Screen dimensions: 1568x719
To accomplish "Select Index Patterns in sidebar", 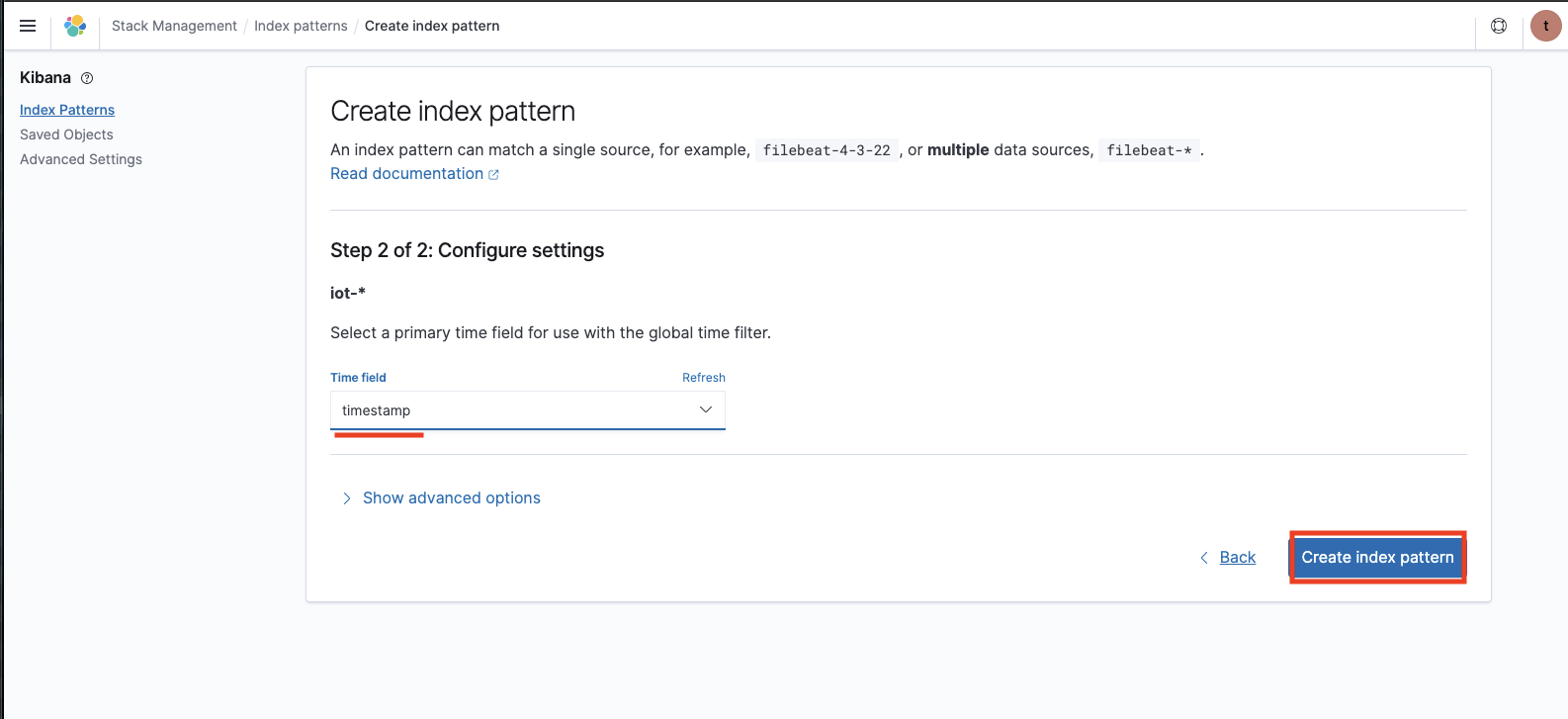I will click(x=67, y=110).
